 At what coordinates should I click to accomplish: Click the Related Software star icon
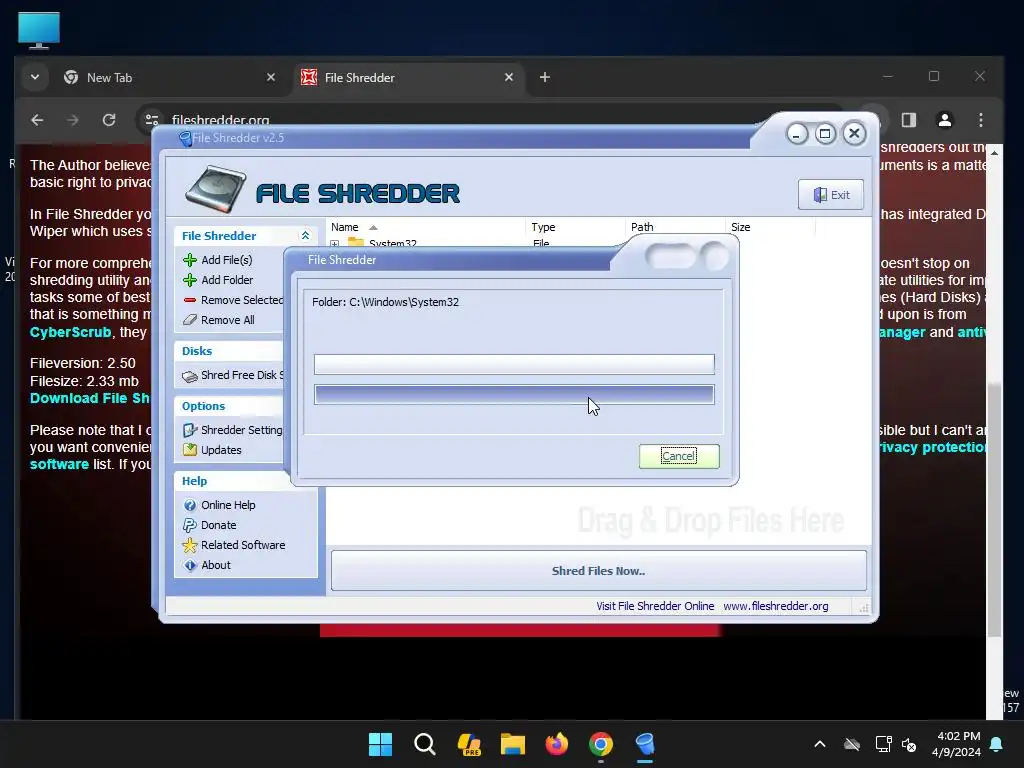click(x=189, y=545)
